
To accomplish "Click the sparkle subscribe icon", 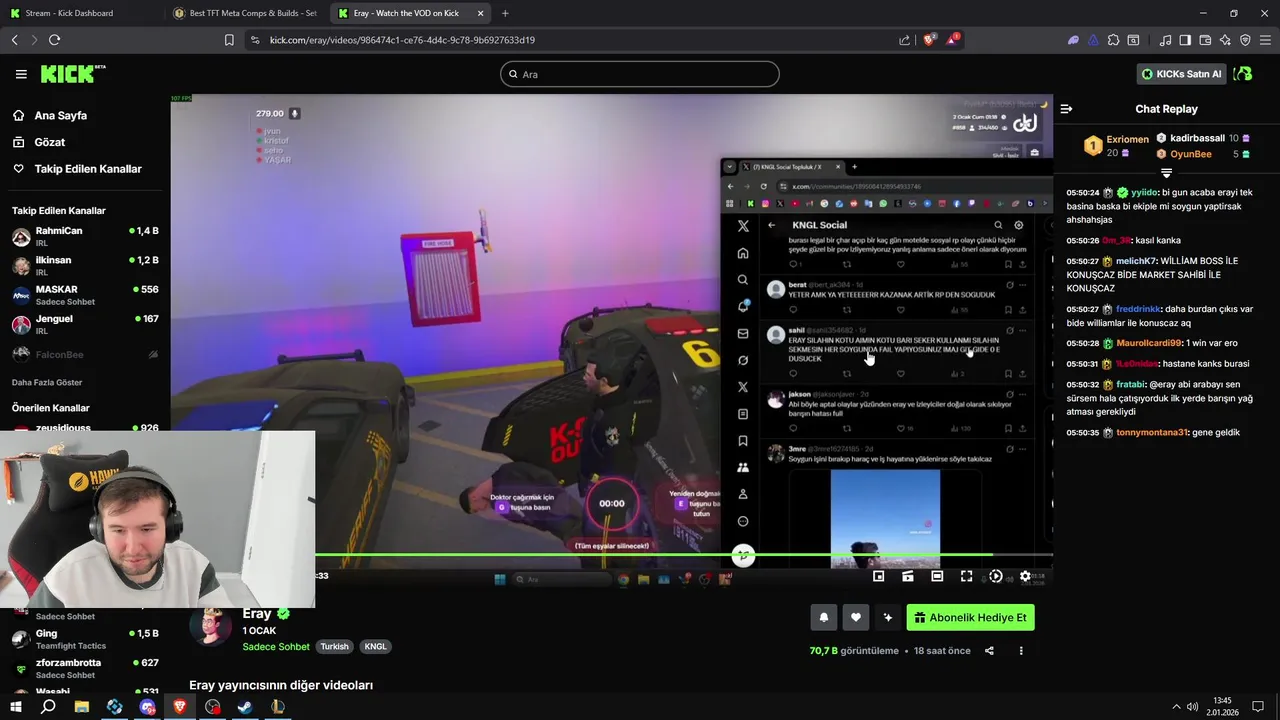I will tap(887, 618).
